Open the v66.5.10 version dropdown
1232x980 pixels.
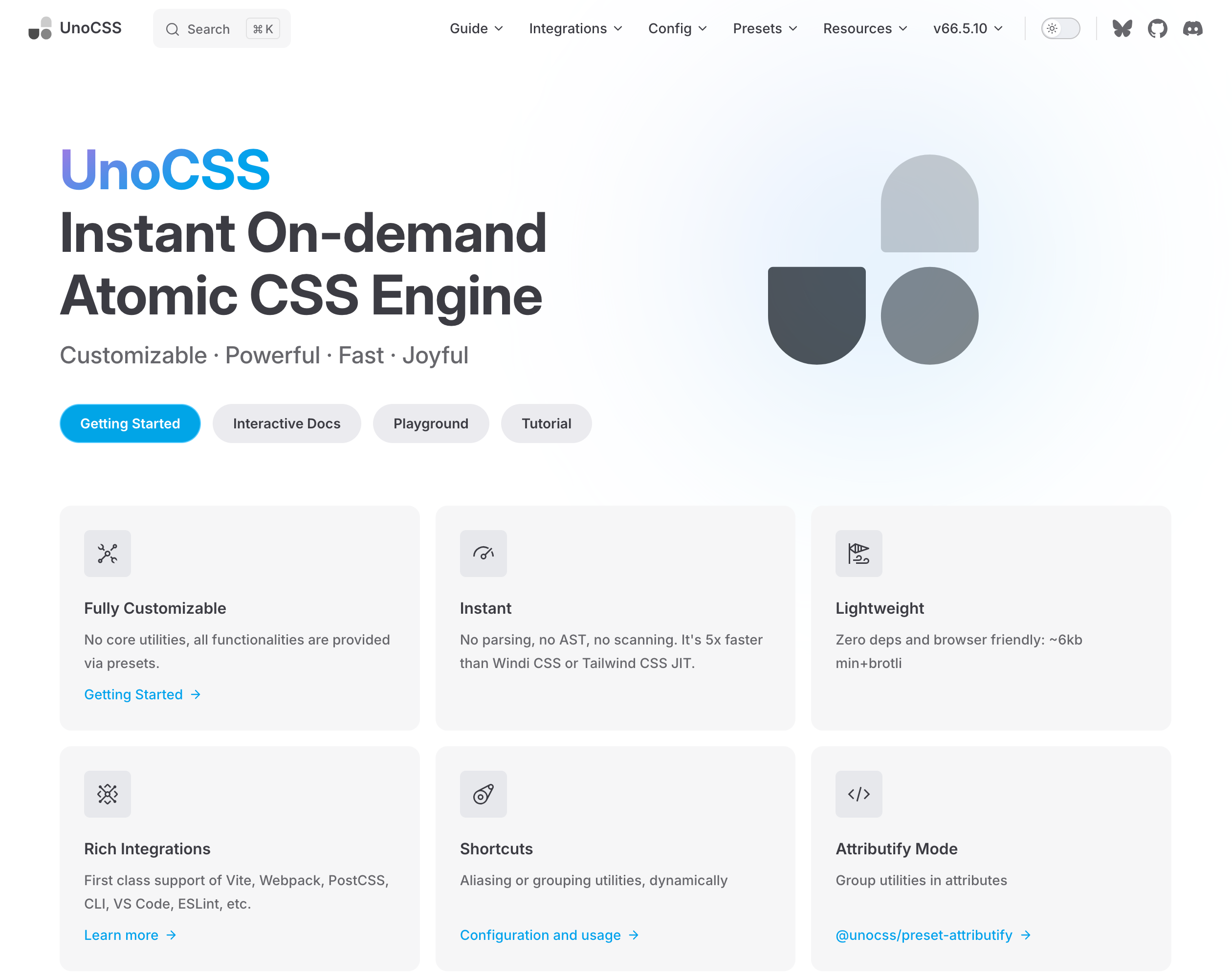968,28
